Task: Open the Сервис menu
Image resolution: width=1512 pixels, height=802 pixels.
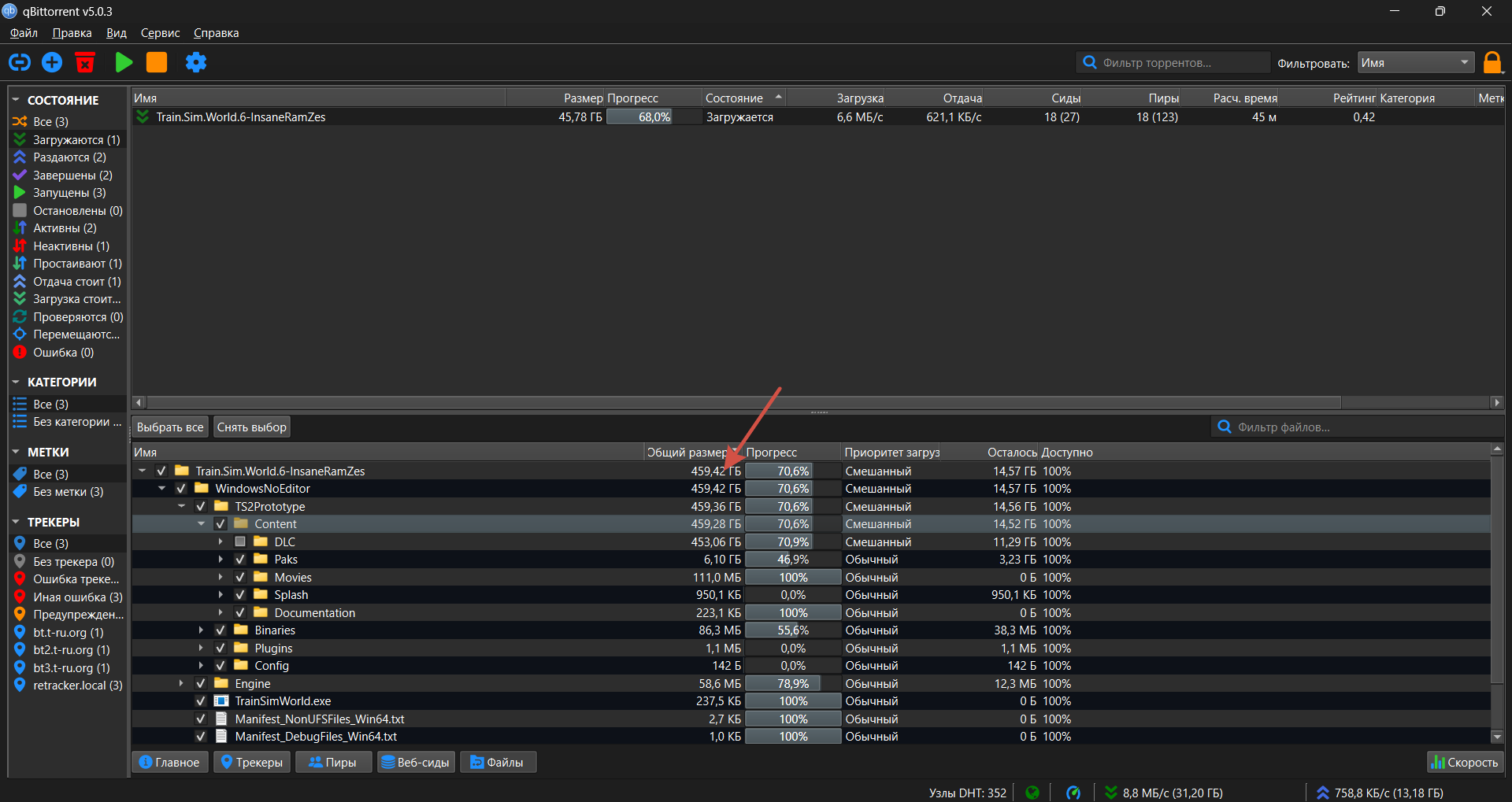Action: 161,33
